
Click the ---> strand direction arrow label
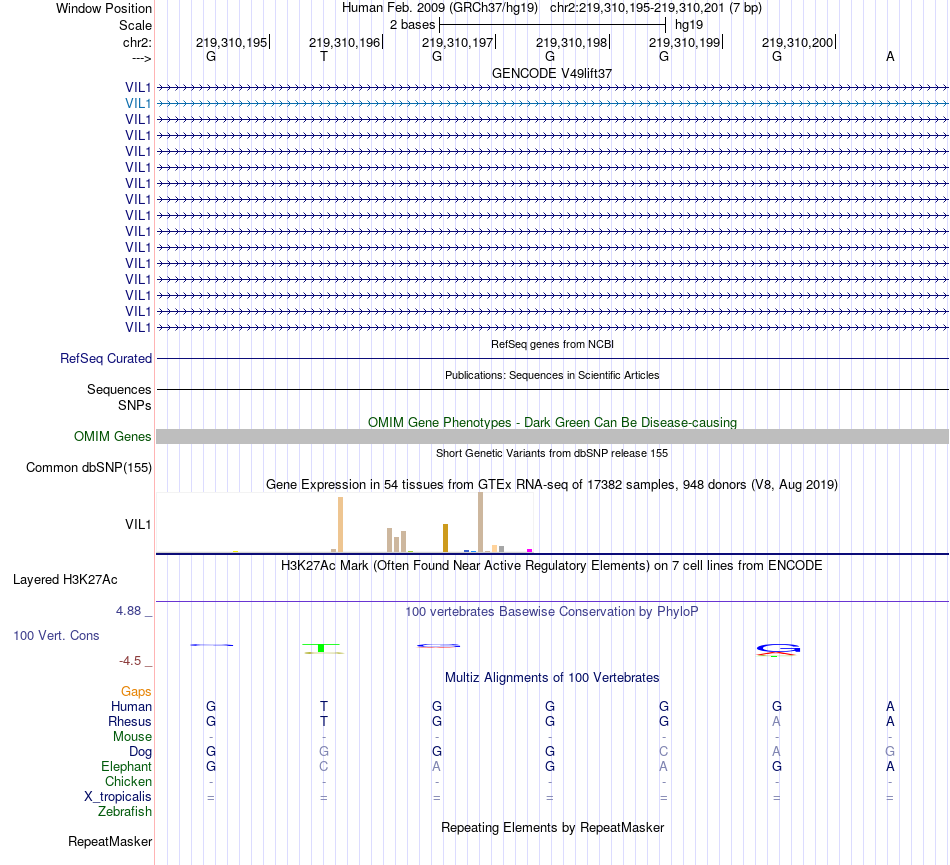[x=141, y=58]
